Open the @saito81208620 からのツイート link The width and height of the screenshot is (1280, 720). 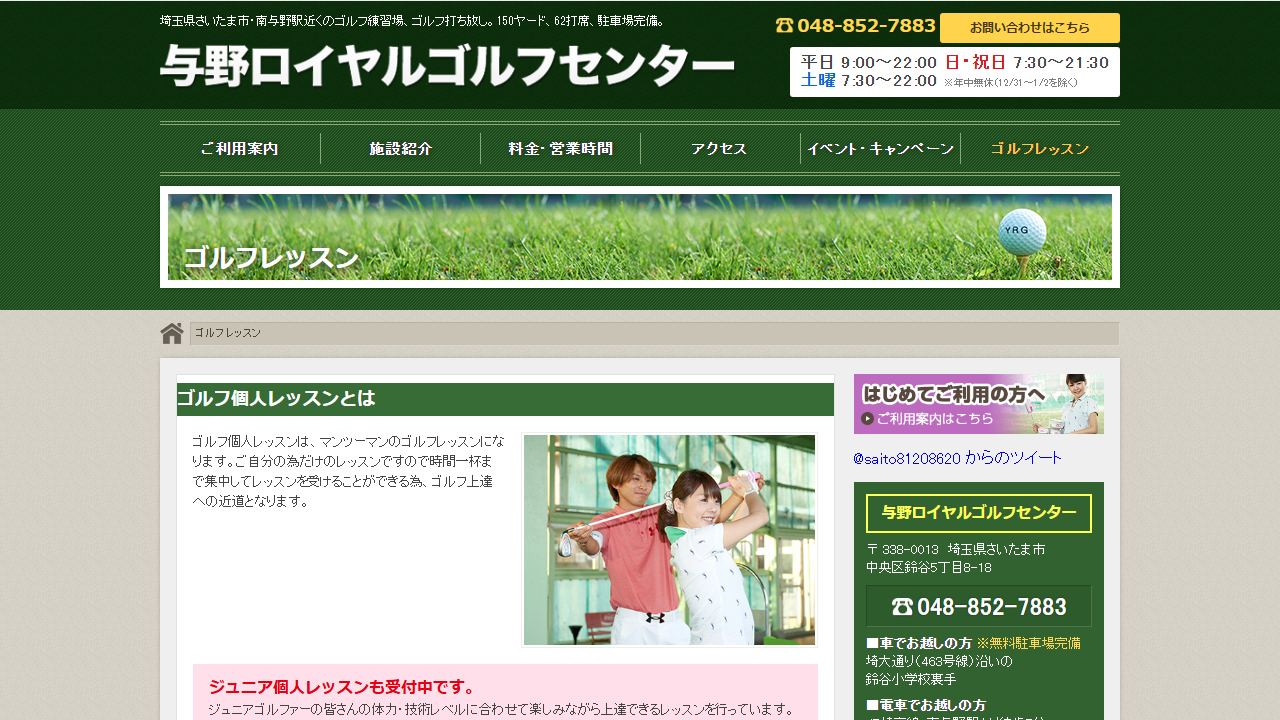coord(957,458)
